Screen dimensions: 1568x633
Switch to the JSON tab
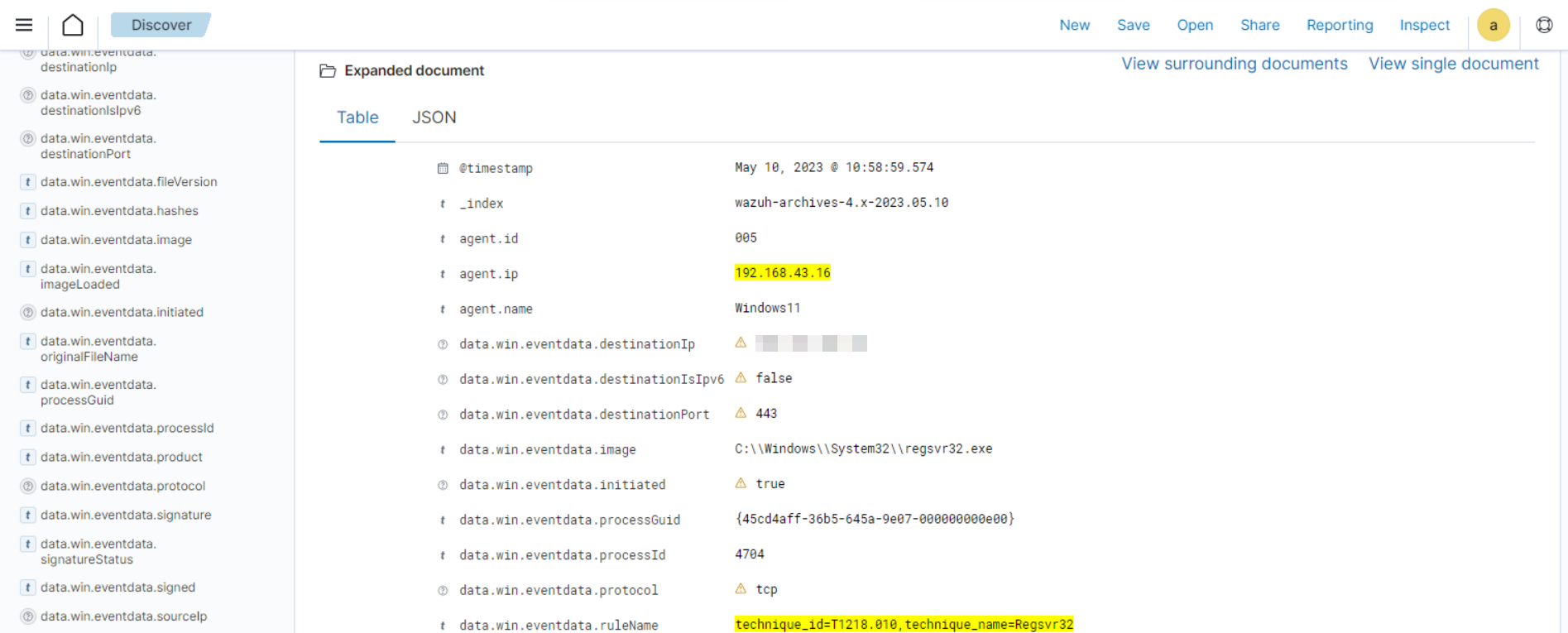point(434,117)
